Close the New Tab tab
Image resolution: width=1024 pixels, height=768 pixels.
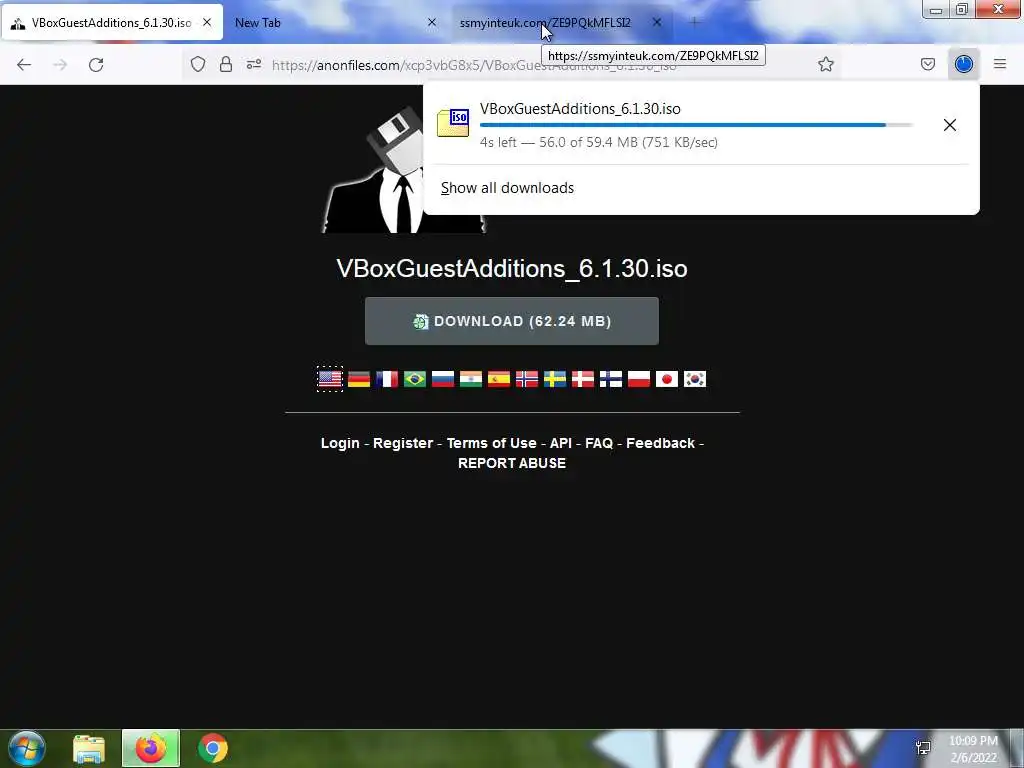[432, 22]
